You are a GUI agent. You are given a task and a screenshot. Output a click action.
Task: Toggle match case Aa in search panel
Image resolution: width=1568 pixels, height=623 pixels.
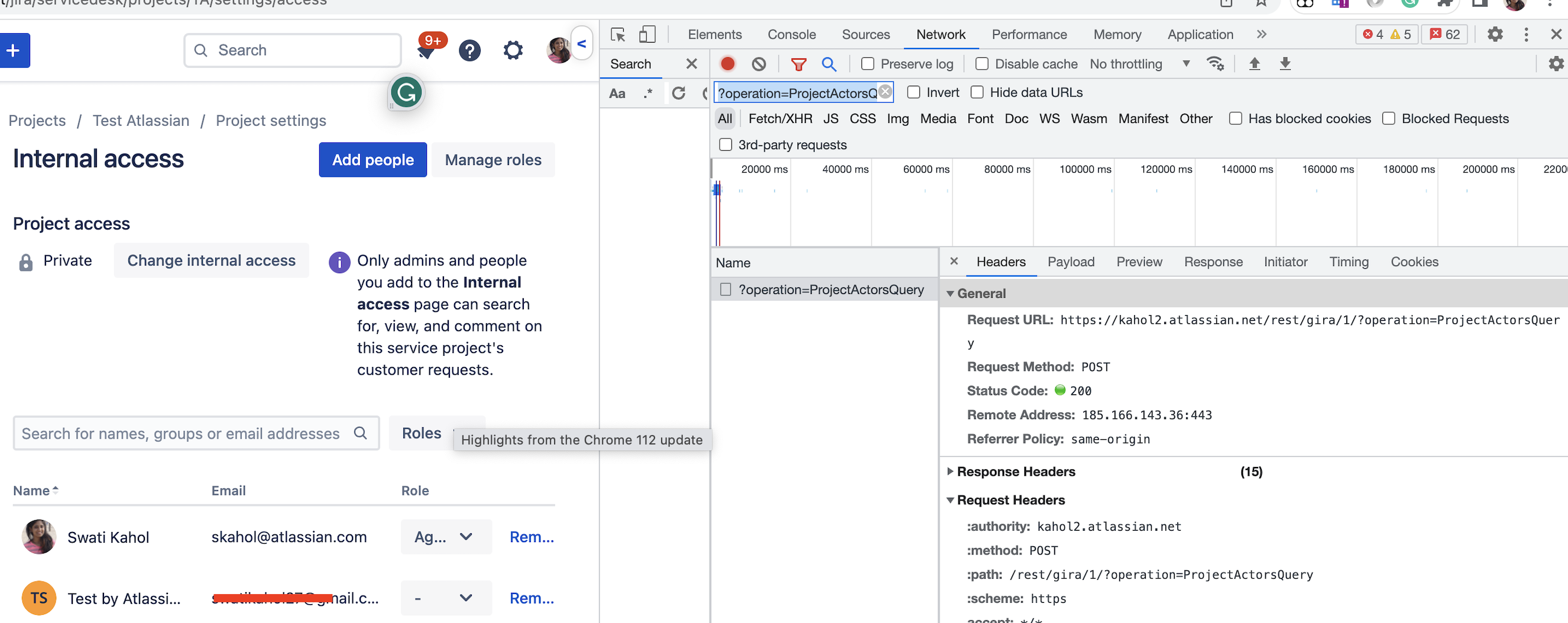617,94
